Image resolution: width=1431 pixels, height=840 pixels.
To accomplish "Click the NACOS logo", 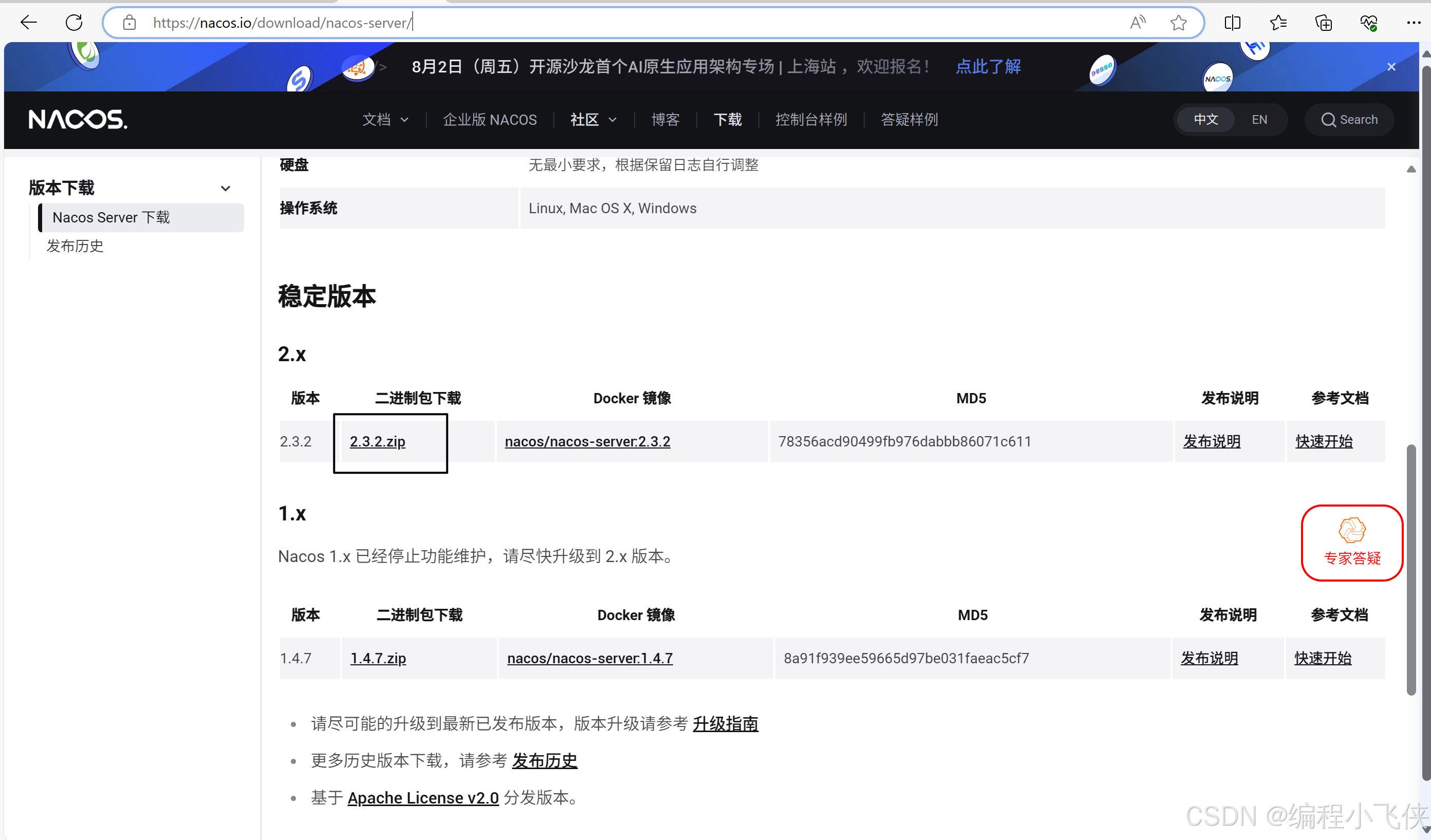I will coord(79,119).
